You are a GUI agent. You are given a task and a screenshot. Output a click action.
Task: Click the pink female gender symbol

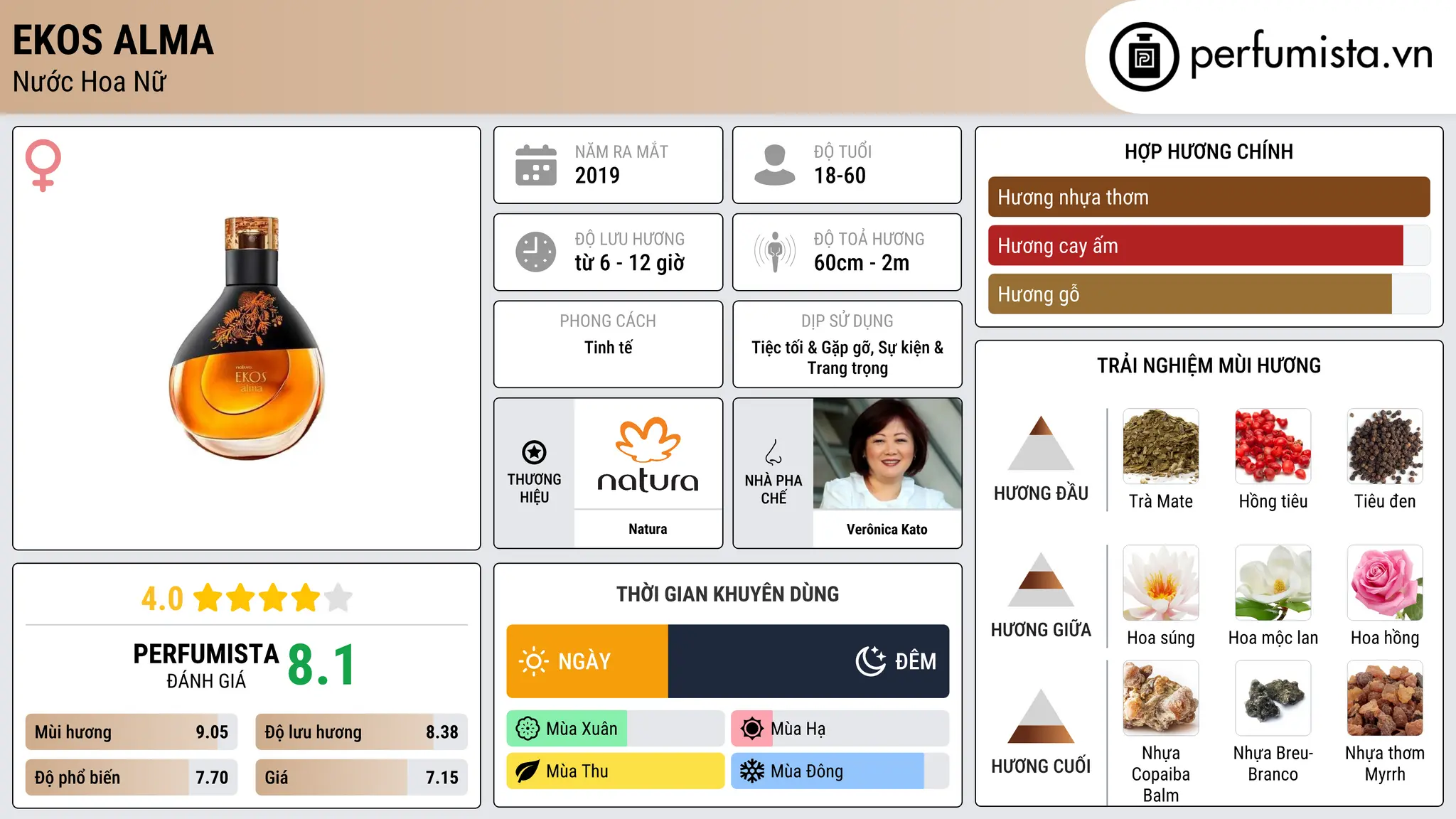(x=43, y=165)
